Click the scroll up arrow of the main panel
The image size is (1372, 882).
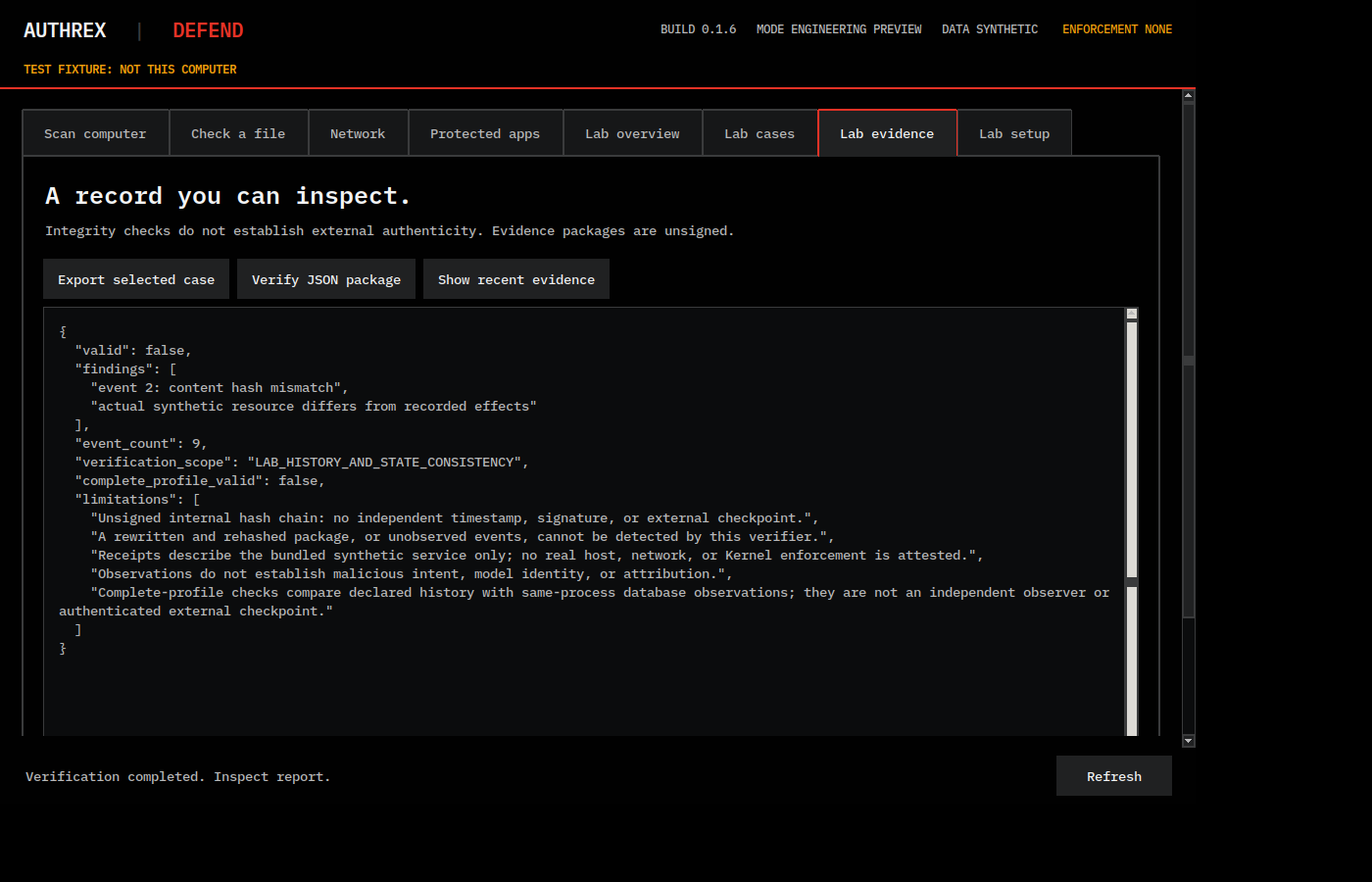[x=1189, y=96]
